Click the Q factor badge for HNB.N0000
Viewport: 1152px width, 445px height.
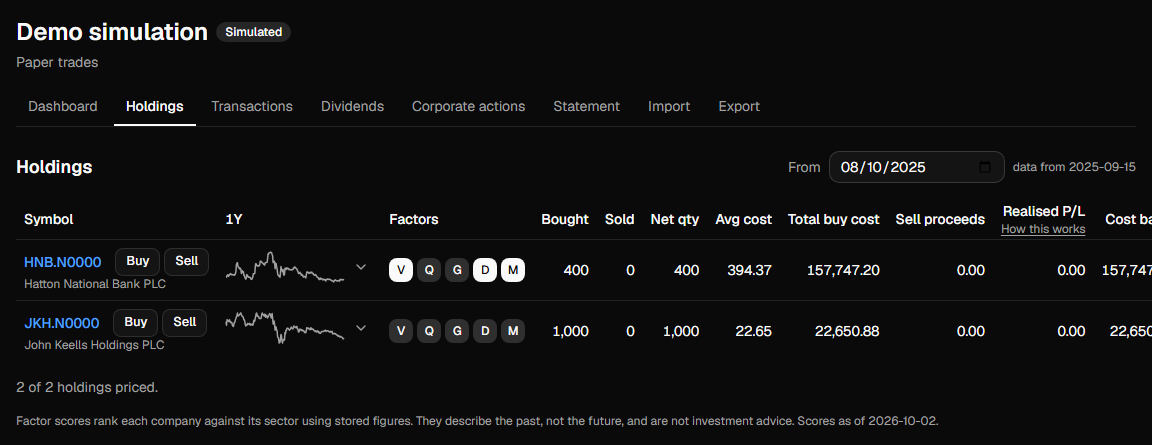pos(429,270)
